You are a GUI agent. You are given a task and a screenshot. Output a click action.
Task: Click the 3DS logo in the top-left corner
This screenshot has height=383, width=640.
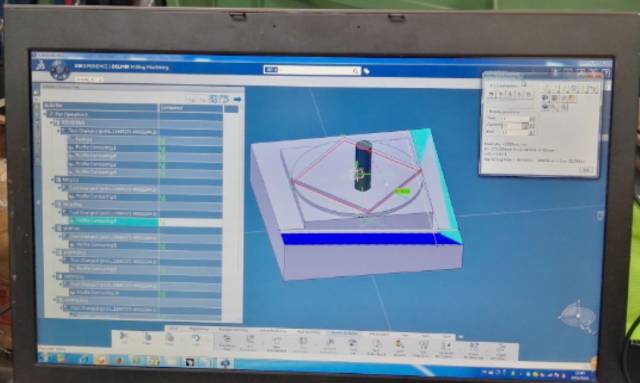[40, 65]
